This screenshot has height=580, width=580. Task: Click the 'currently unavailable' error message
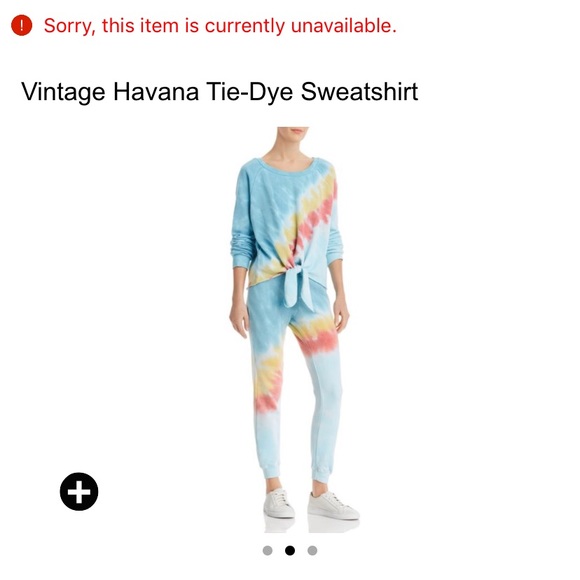[220, 26]
